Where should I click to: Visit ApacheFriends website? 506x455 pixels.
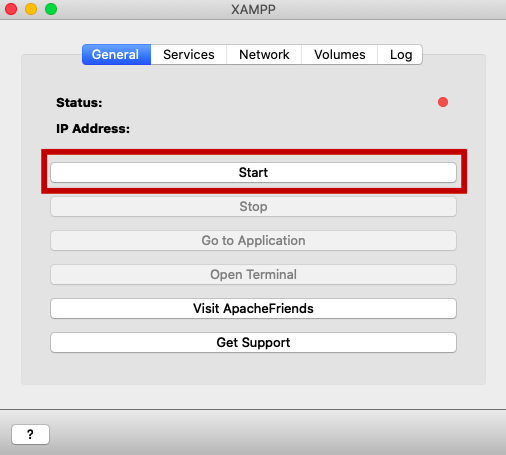253,308
